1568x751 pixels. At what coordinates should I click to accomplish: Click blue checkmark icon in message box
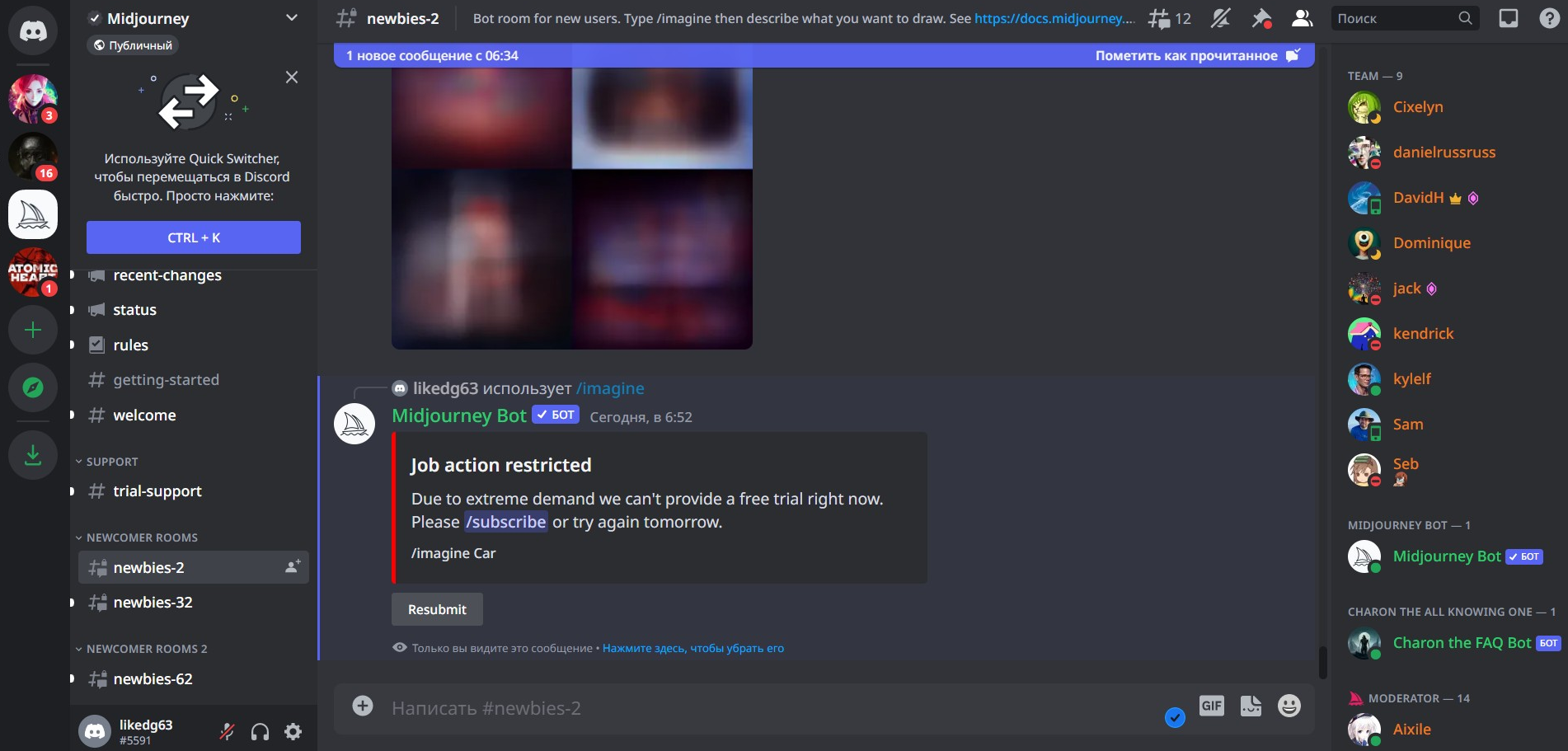(x=1175, y=717)
